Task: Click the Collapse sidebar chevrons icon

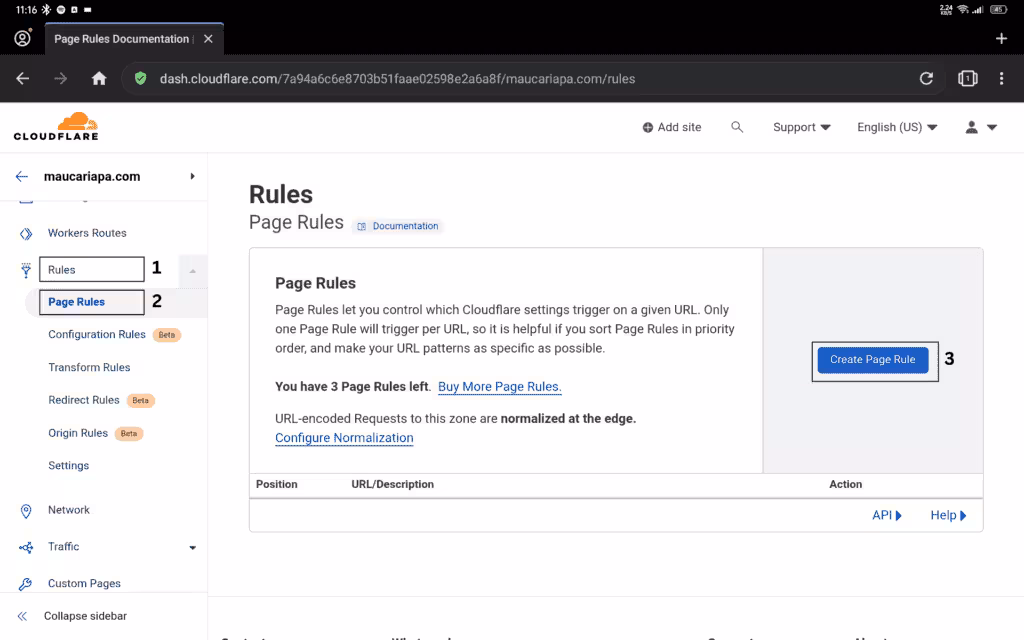Action: [22, 616]
